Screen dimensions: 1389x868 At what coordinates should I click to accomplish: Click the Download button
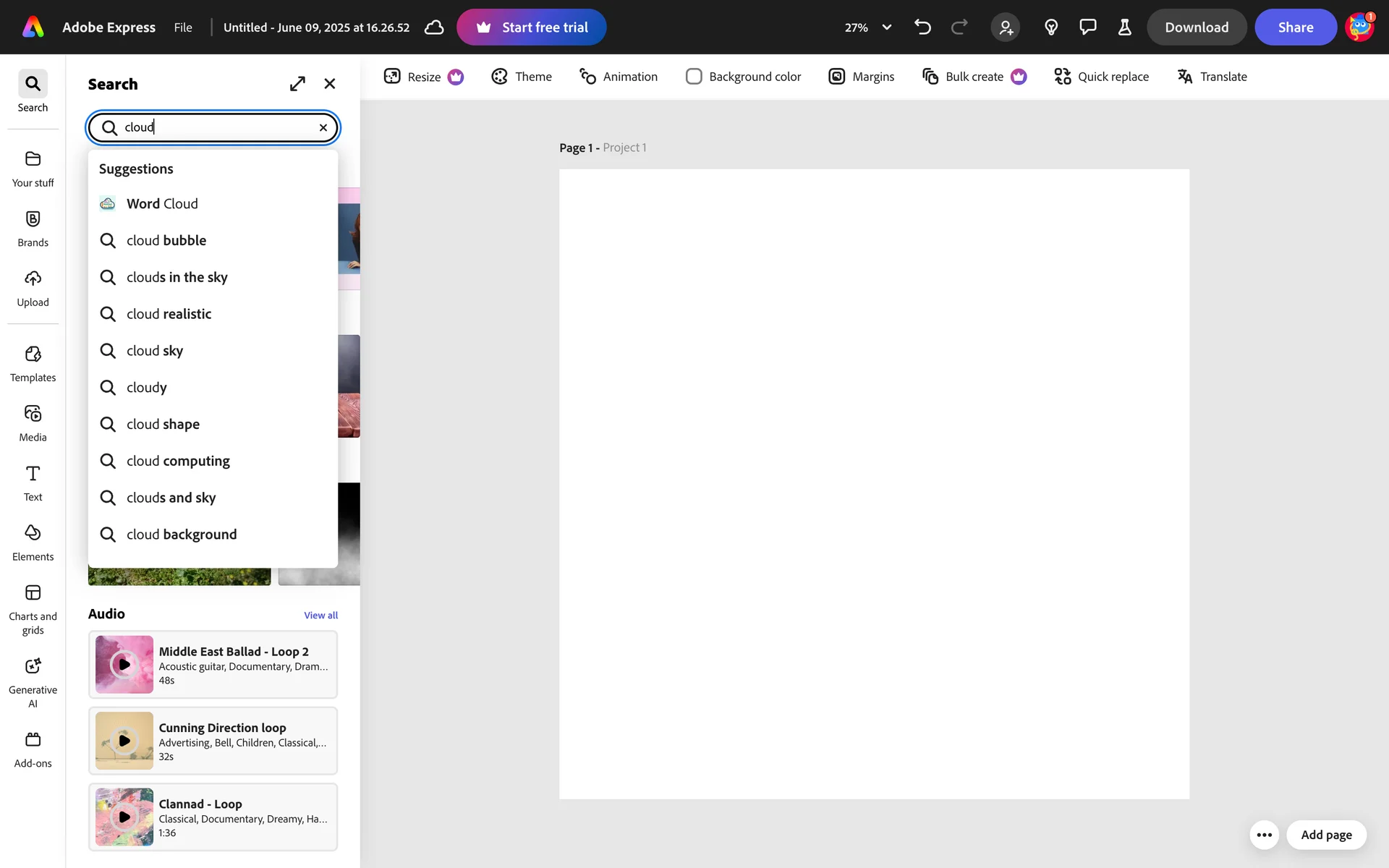[x=1196, y=27]
